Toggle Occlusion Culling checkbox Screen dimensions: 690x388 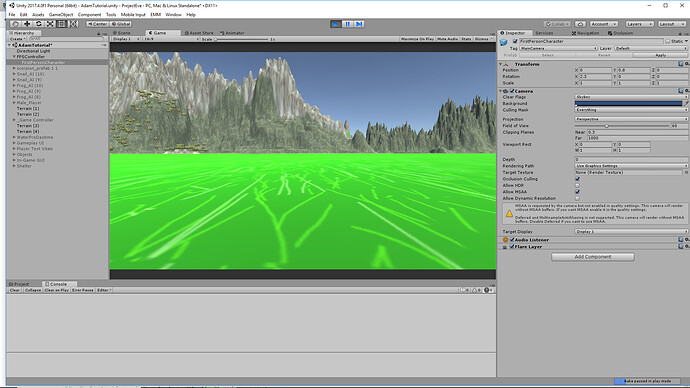tap(577, 179)
